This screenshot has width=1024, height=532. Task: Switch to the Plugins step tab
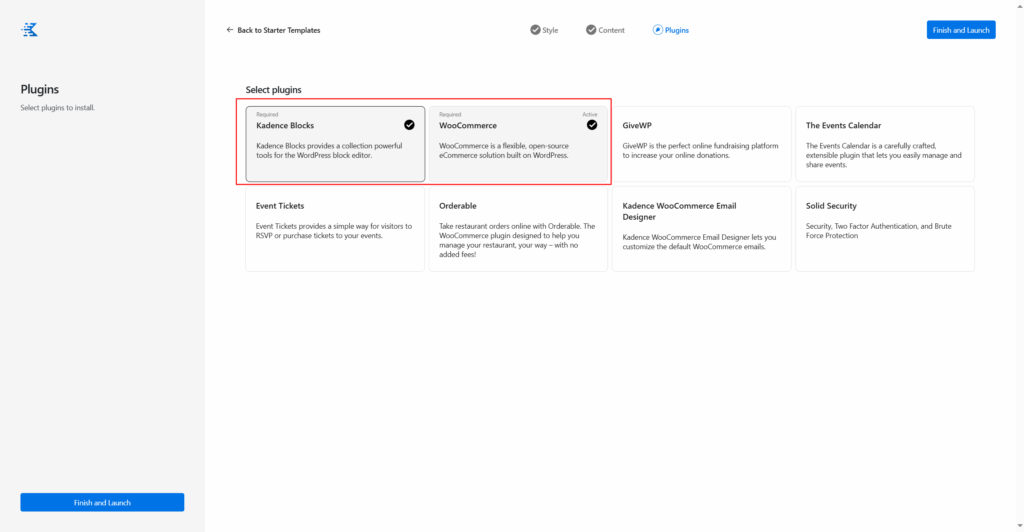677,30
